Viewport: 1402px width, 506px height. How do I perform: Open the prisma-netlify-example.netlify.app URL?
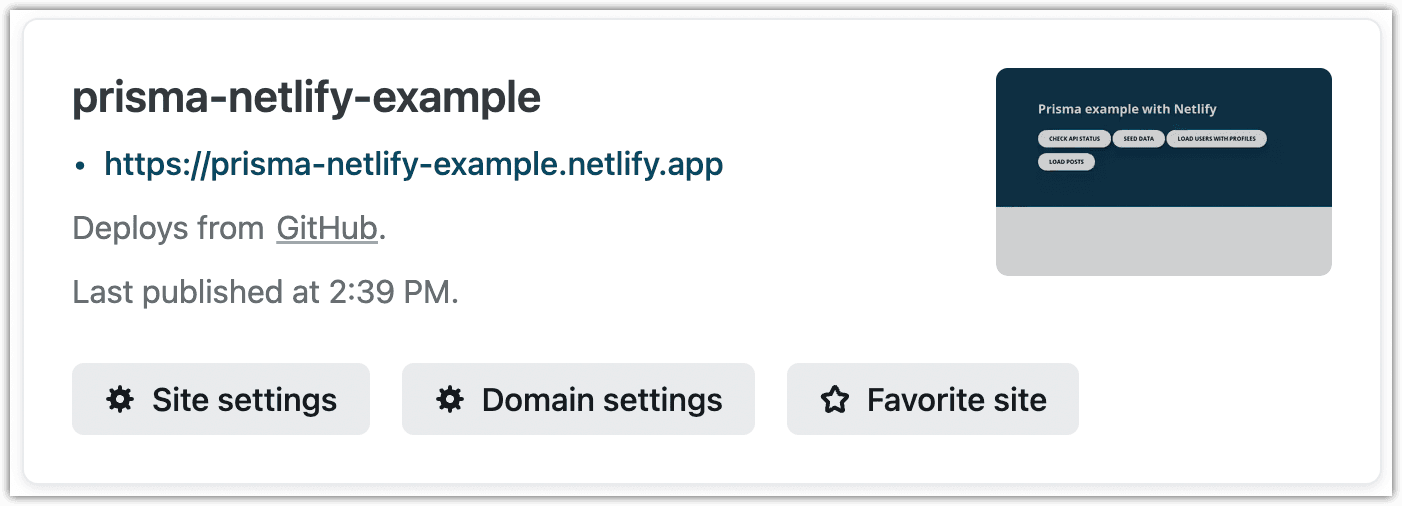pos(413,164)
